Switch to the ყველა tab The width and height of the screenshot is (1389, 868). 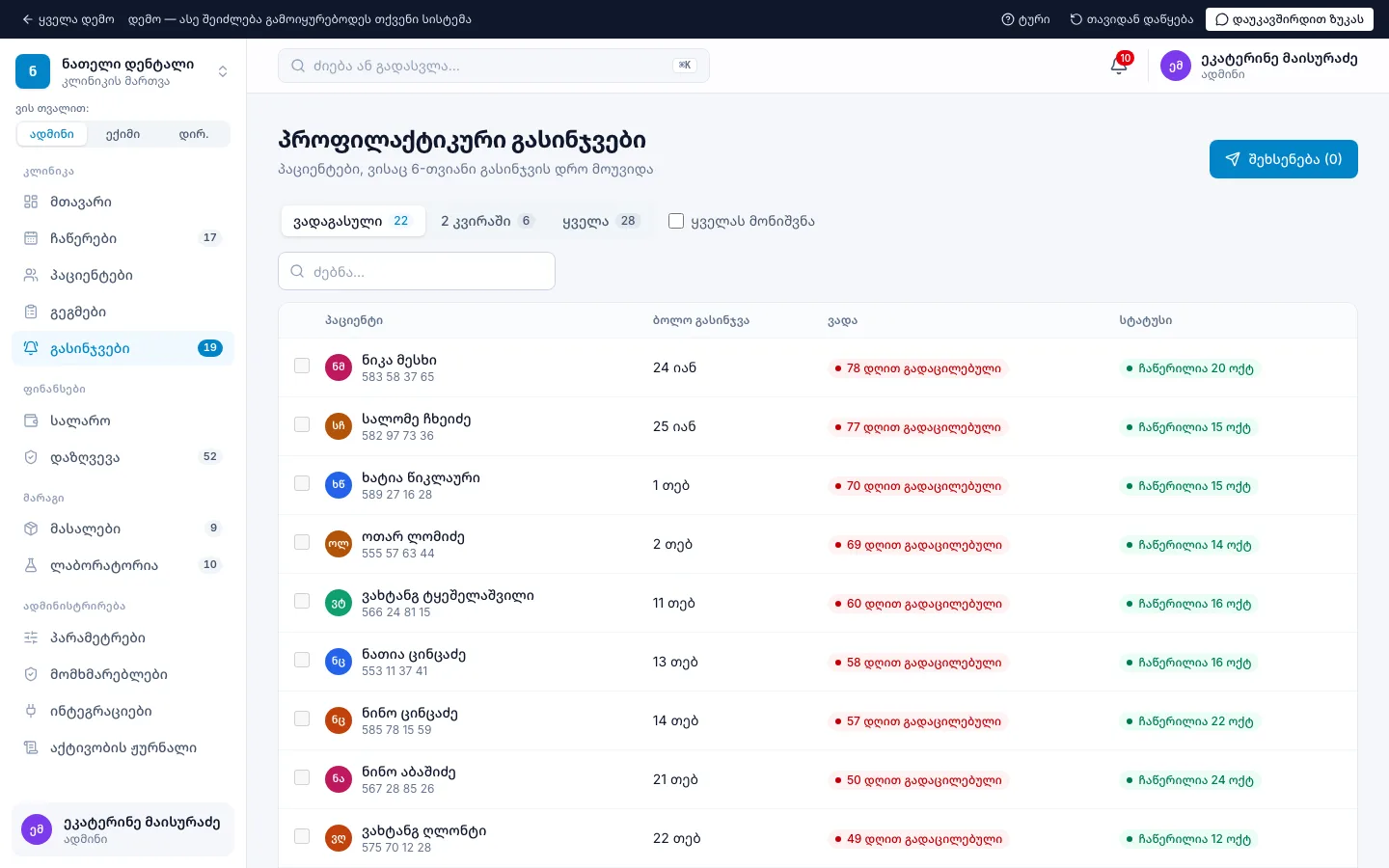(x=600, y=221)
